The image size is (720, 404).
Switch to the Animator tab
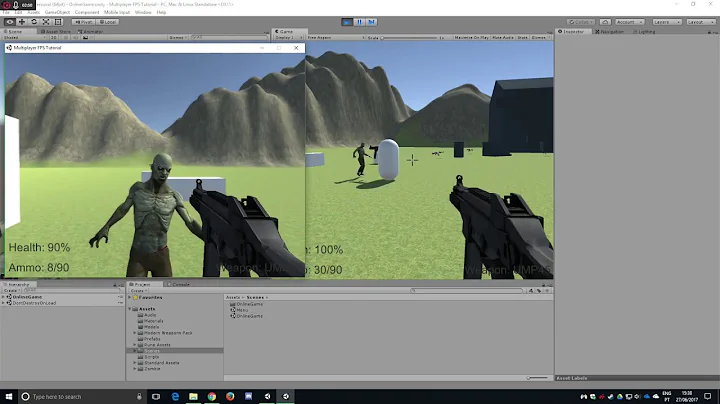[90, 32]
